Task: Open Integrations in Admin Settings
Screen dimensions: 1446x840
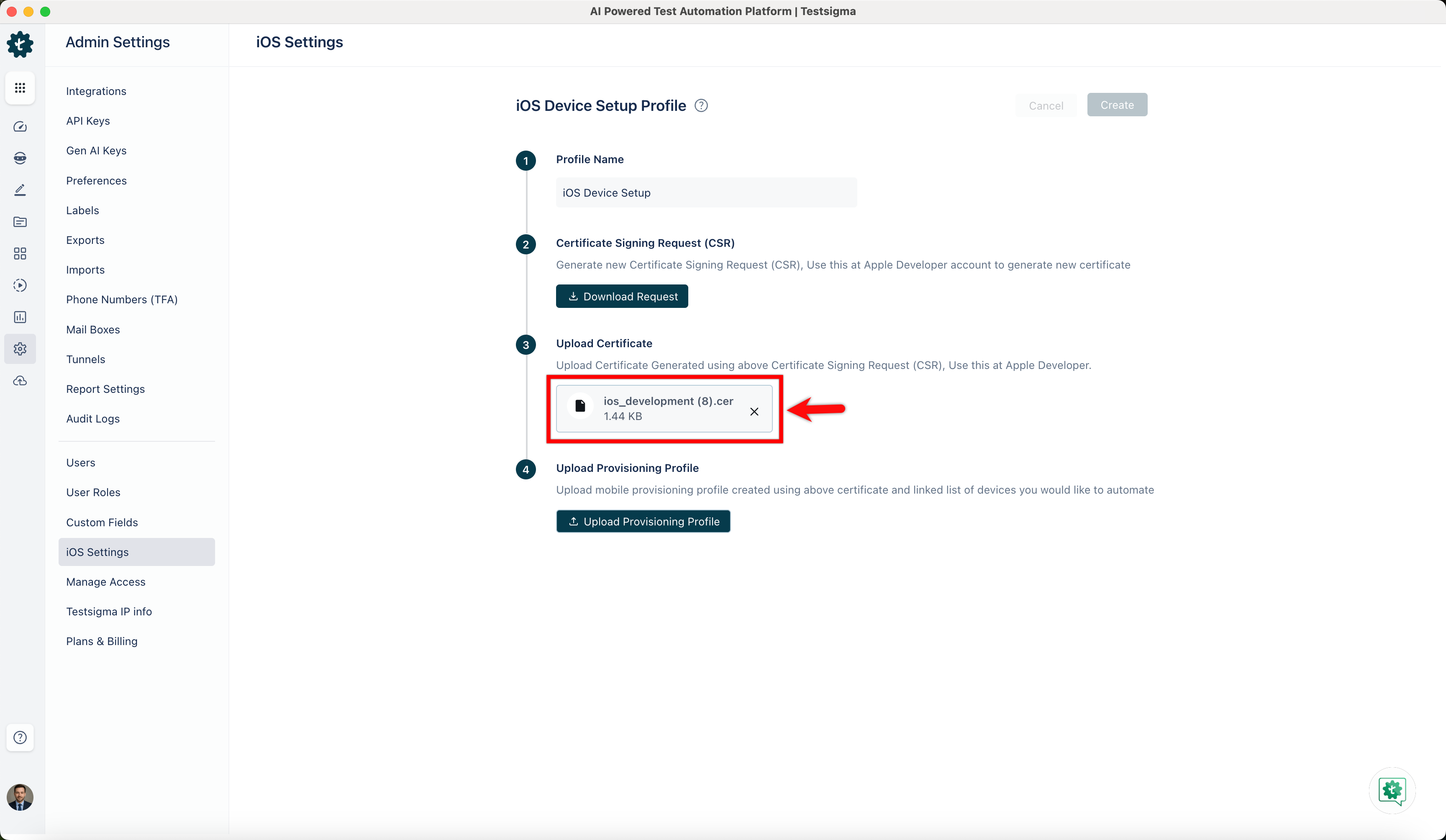Action: coord(96,91)
